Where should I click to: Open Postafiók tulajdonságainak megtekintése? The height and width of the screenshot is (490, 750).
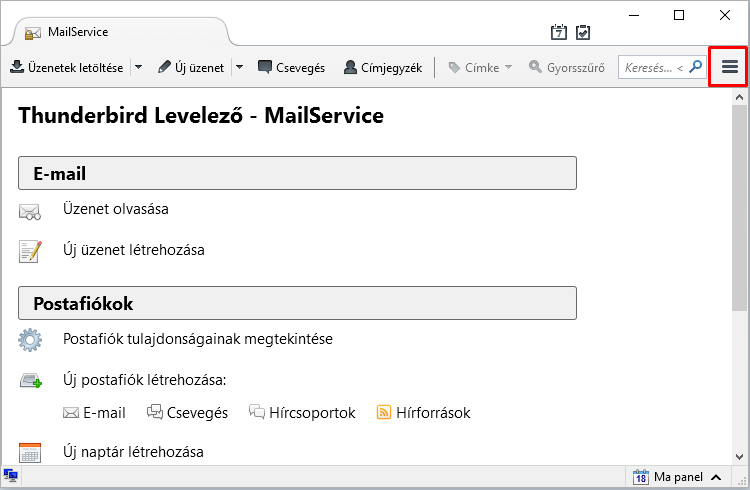point(198,339)
